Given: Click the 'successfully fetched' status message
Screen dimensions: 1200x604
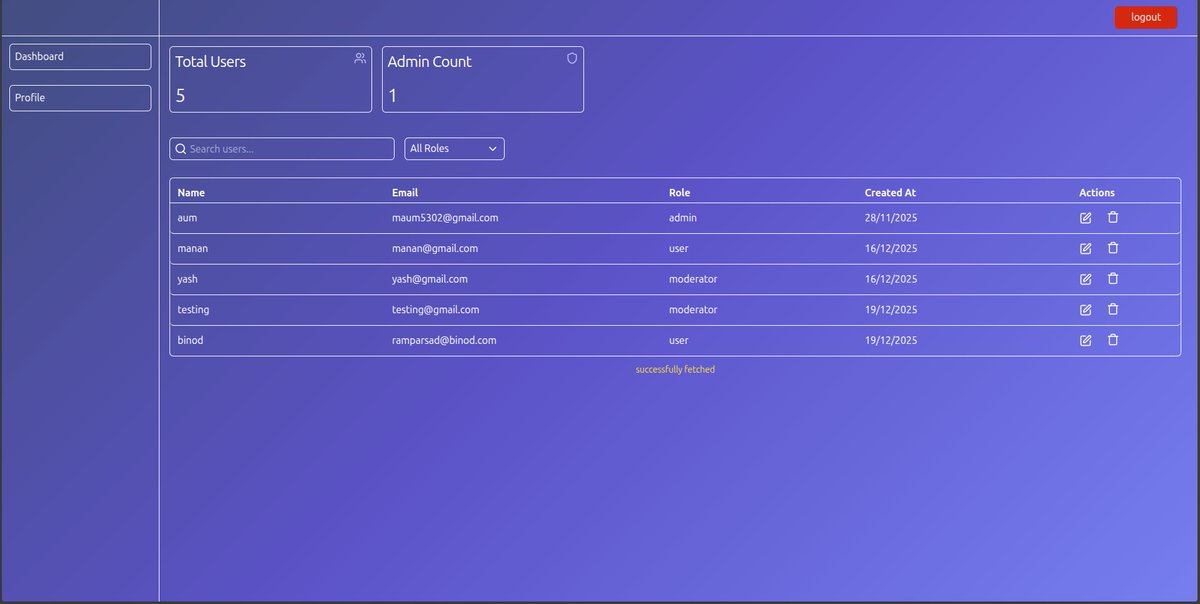Looking at the screenshot, I should coord(675,370).
